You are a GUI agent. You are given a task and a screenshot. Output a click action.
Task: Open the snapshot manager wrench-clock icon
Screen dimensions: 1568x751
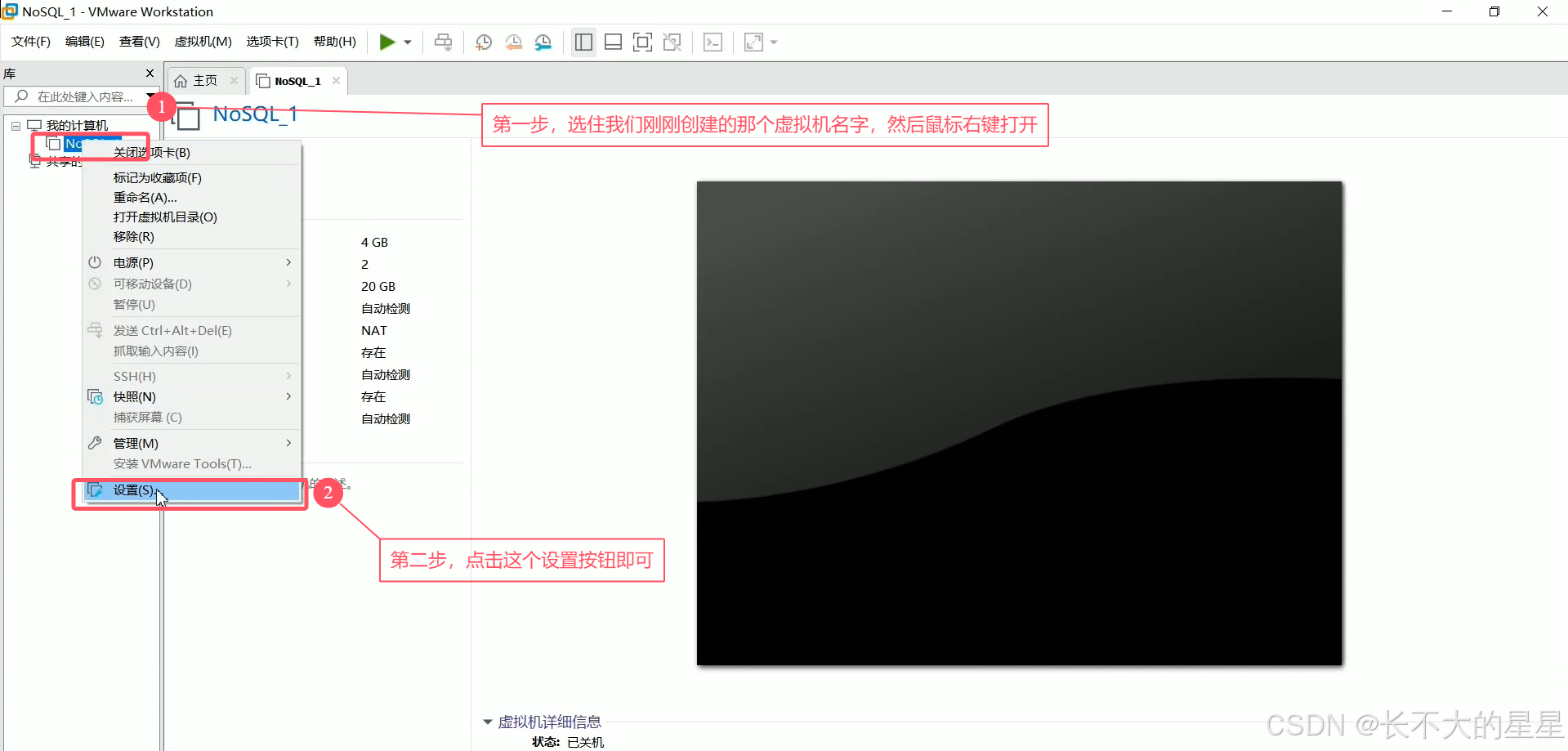point(543,42)
